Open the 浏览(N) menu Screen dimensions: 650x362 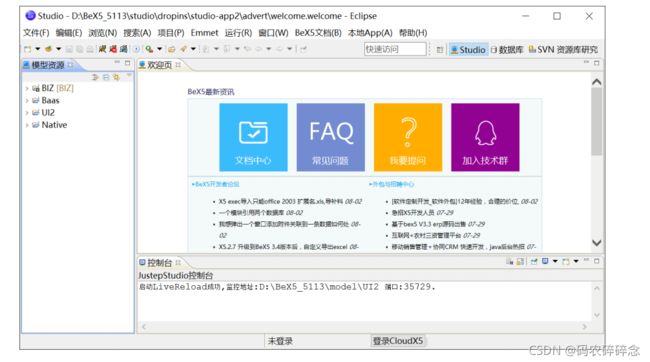pos(102,33)
